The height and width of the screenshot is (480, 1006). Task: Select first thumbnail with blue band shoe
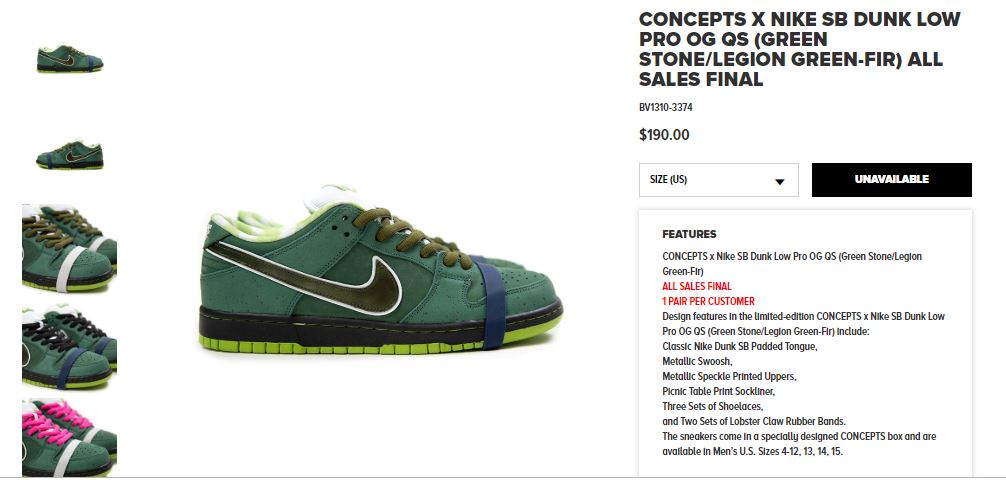(69, 59)
